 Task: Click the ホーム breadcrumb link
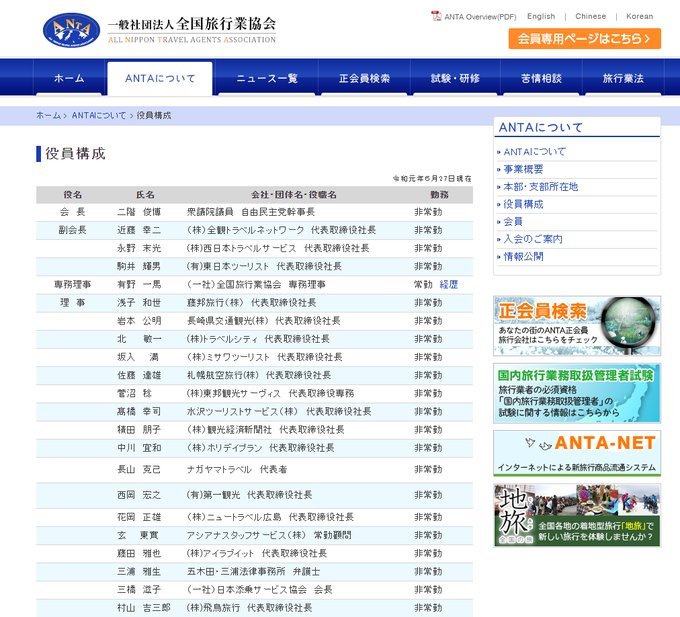(x=48, y=115)
